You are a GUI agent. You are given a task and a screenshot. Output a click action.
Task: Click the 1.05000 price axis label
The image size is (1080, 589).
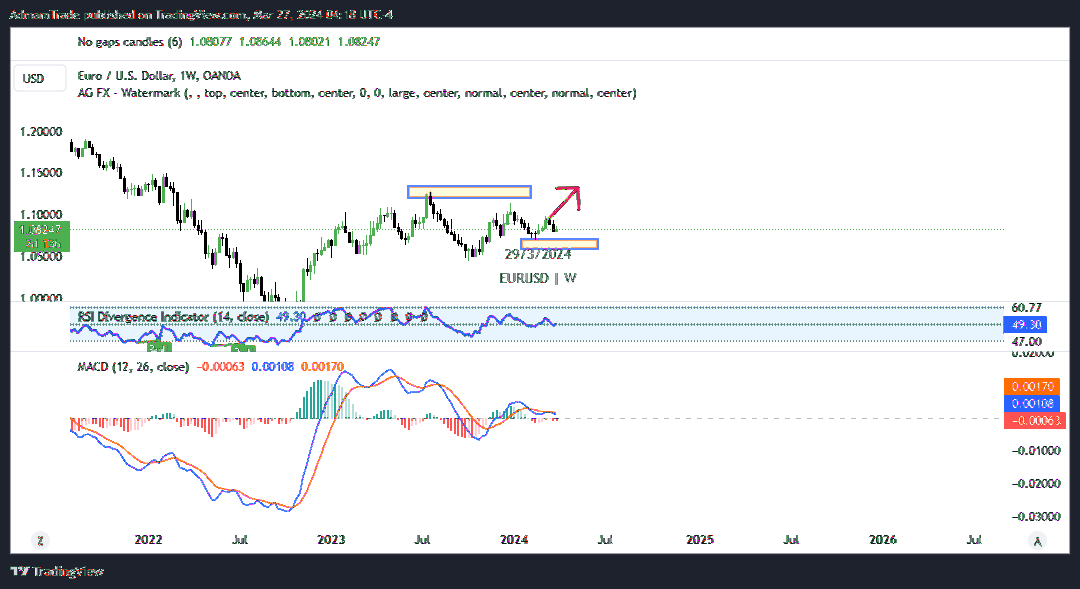pyautogui.click(x=41, y=257)
